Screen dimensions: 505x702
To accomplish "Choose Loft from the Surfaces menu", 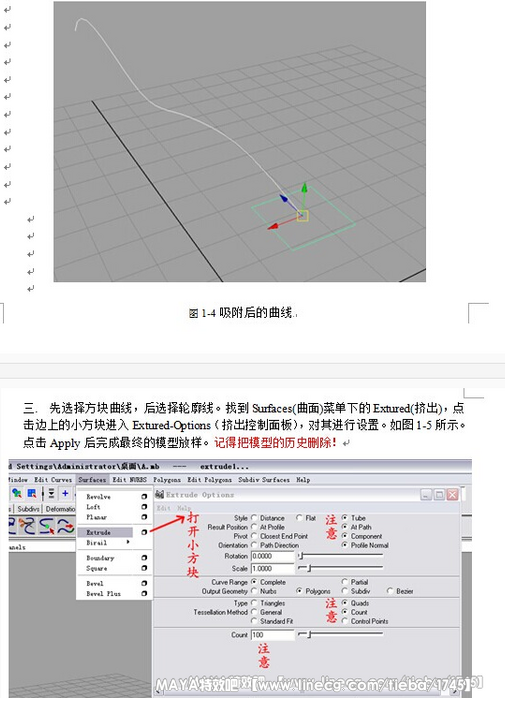I will 93,507.
